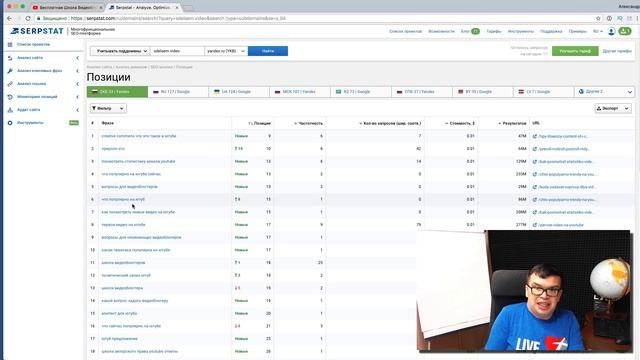Image resolution: width=640 pixels, height=360 pixels.
Task: Open the external URL icon in table row 1
Action: [x=535, y=136]
